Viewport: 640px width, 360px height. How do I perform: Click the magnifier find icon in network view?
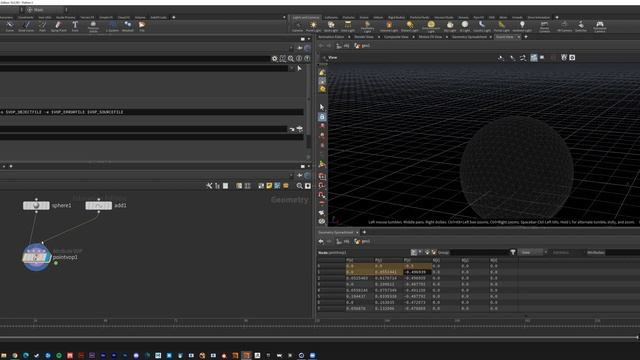(x=299, y=186)
